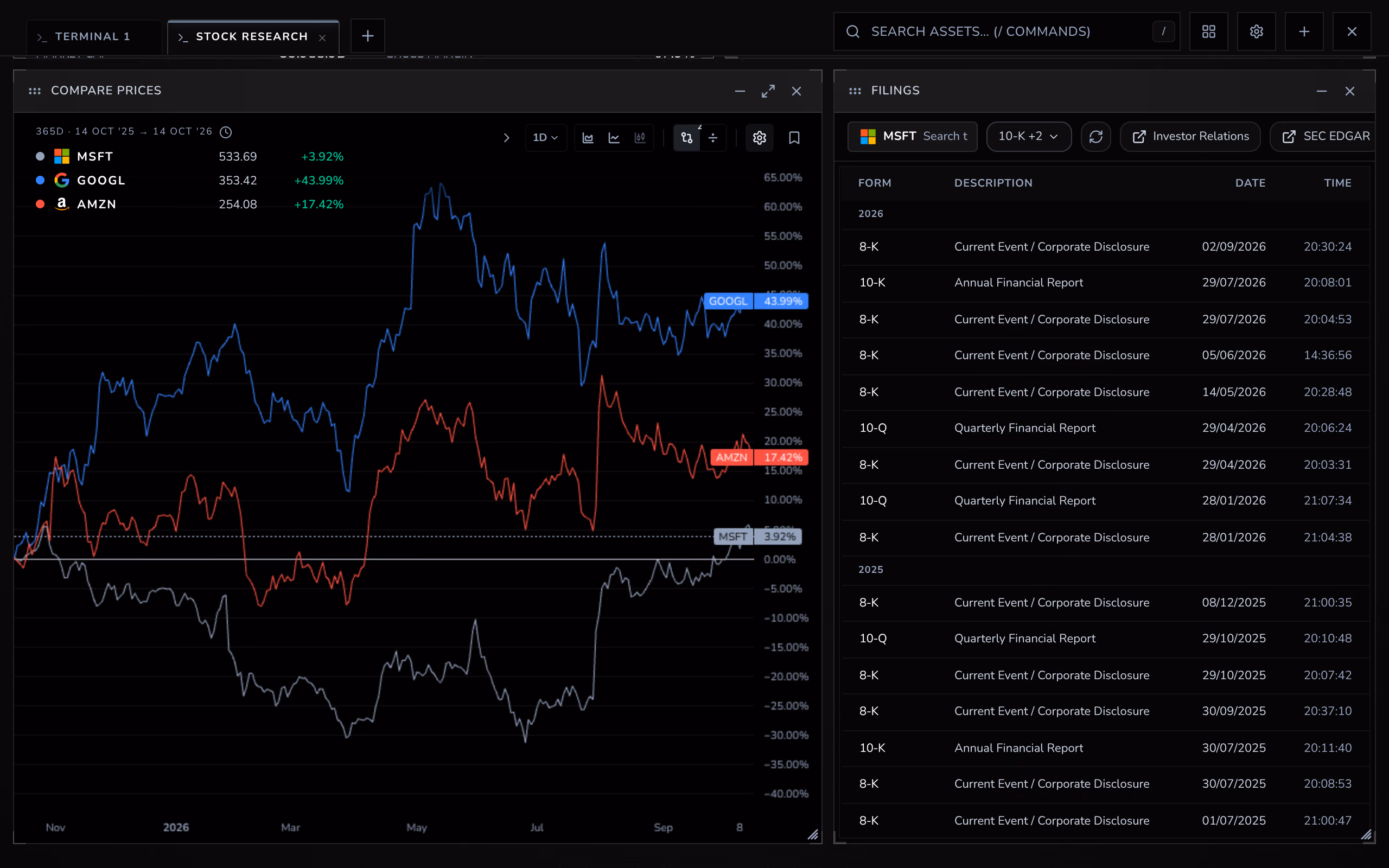Sort filings by the DATE column header
Image resolution: width=1389 pixels, height=868 pixels.
[x=1250, y=183]
